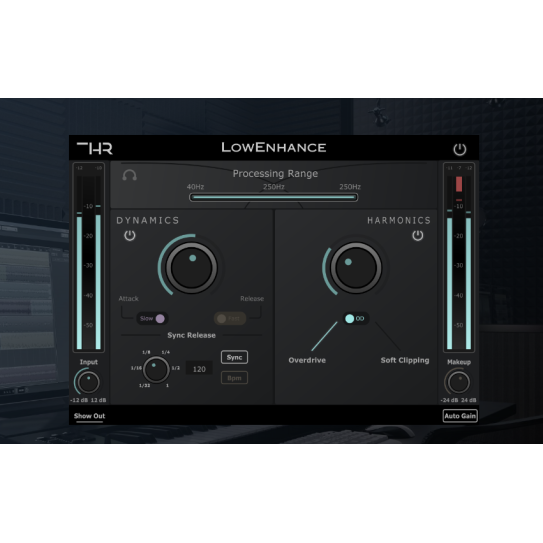Click the output level meter
The width and height of the screenshot is (543, 543).
click(459, 257)
